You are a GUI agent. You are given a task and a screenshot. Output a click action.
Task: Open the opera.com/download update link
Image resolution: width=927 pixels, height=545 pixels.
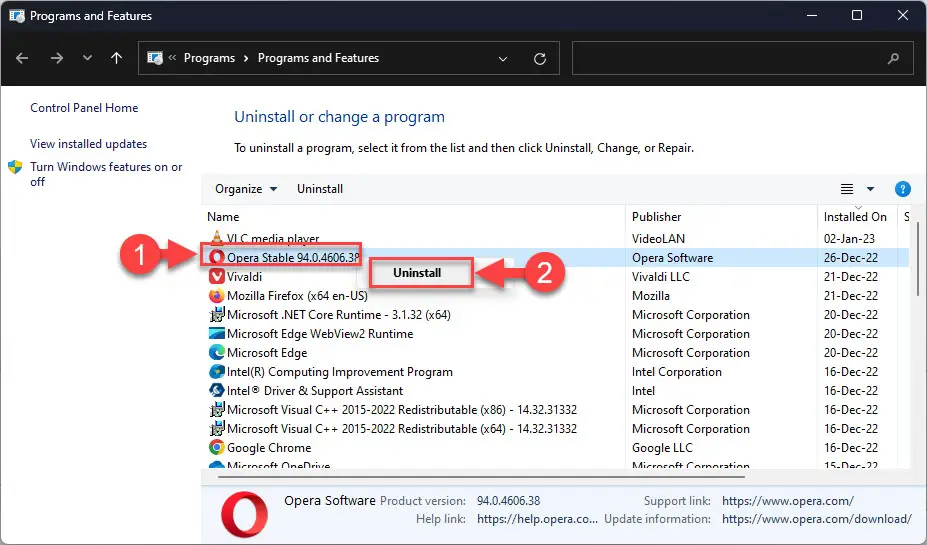pos(816,519)
